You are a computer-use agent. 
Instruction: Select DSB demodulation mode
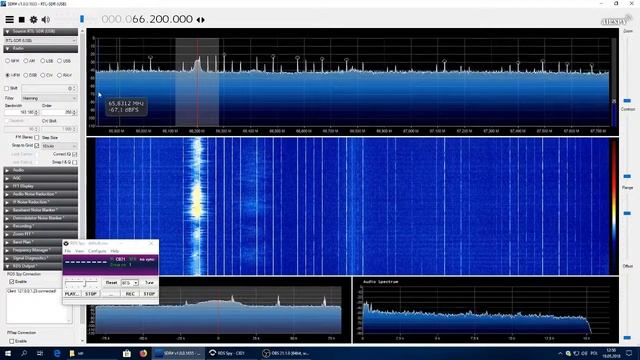[x=31, y=75]
